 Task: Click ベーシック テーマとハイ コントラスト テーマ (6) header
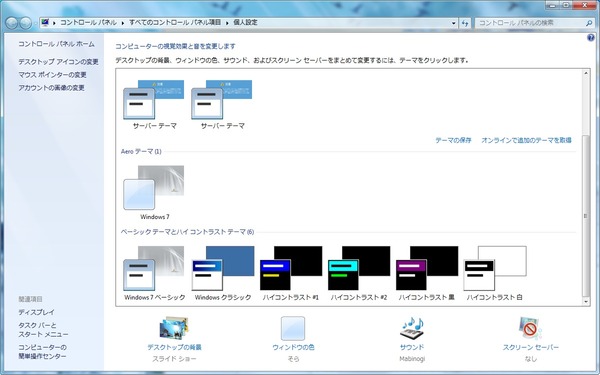[188, 232]
